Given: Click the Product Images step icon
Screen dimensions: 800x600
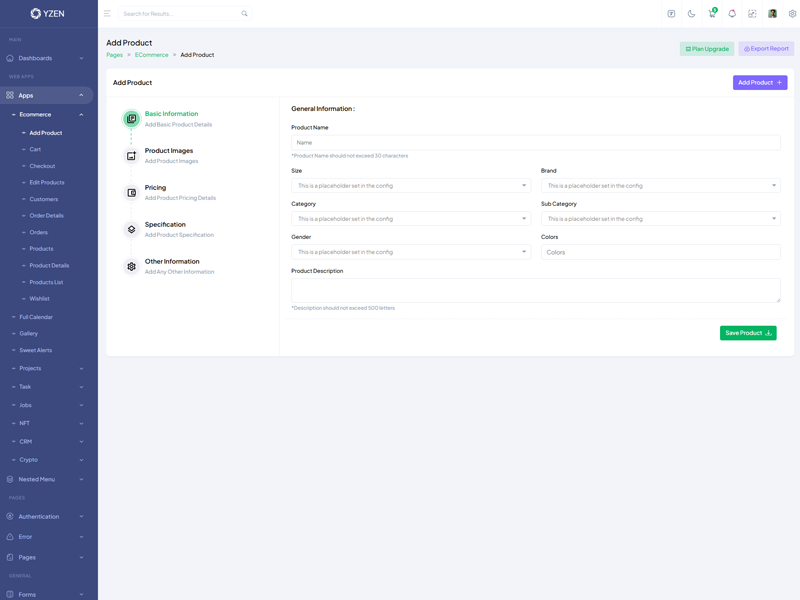Looking at the screenshot, I should [x=131, y=156].
